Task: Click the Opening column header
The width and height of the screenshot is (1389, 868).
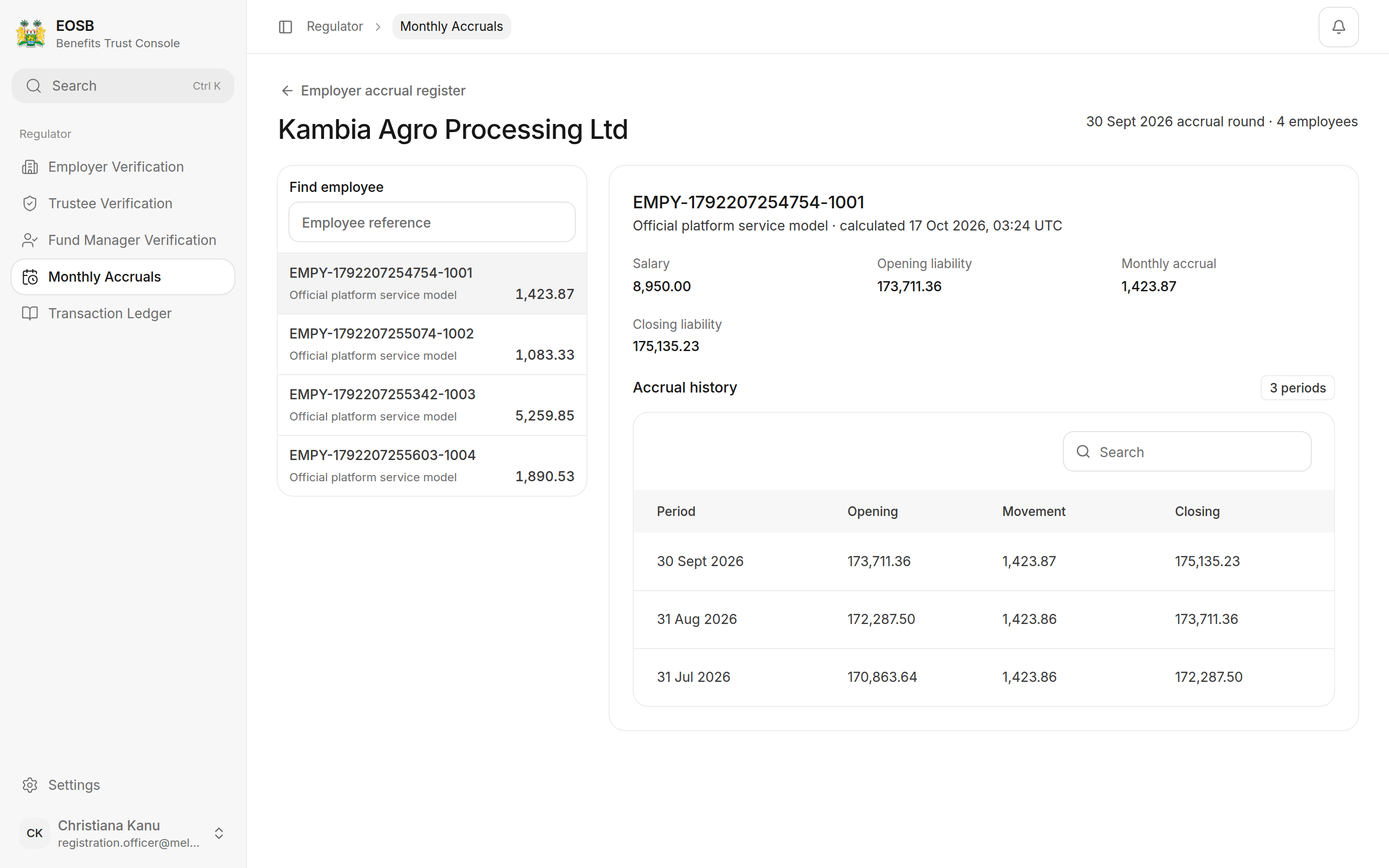Action: pos(872,511)
